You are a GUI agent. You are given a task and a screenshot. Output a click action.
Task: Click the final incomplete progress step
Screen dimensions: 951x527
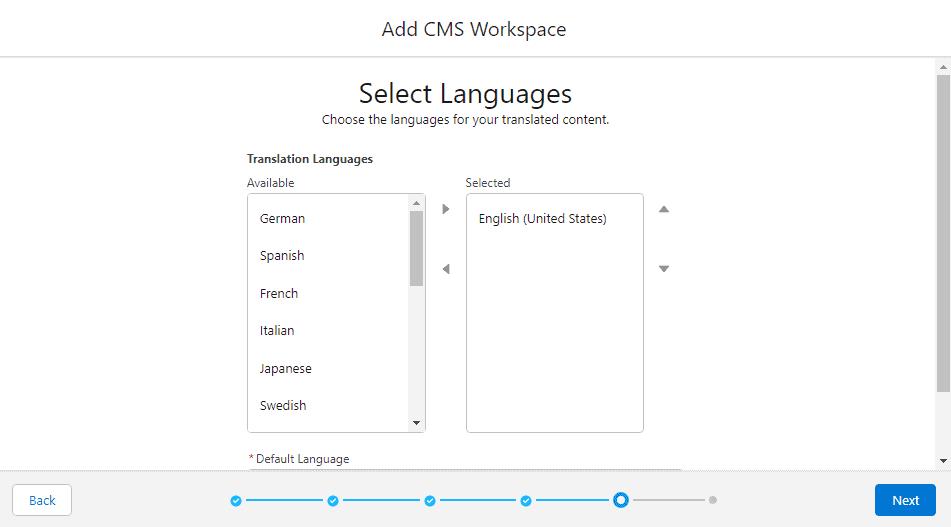(713, 500)
